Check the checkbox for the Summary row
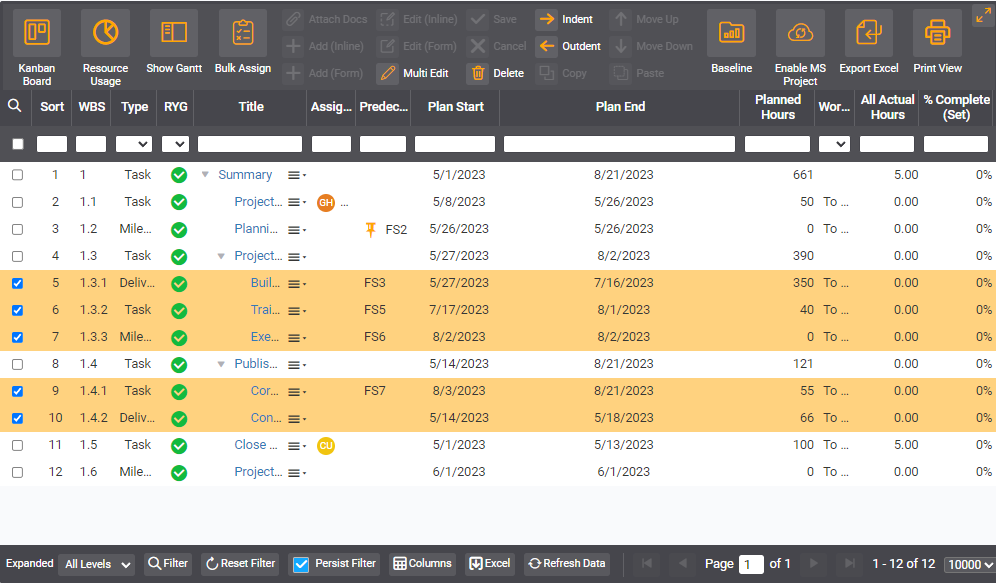Viewport: 996px width, 583px height. 17,174
